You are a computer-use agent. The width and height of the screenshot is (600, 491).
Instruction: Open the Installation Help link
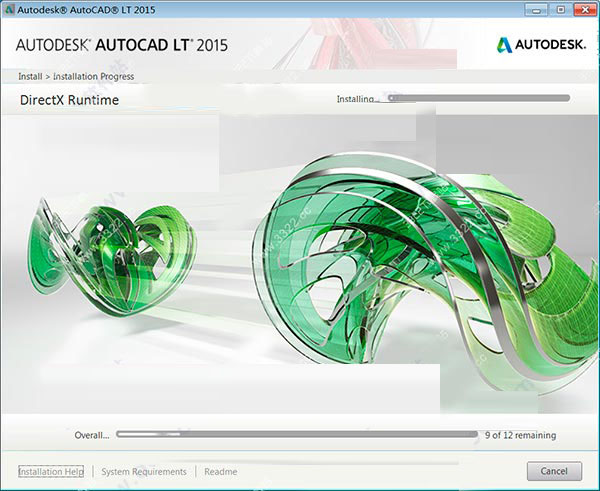pos(51,471)
